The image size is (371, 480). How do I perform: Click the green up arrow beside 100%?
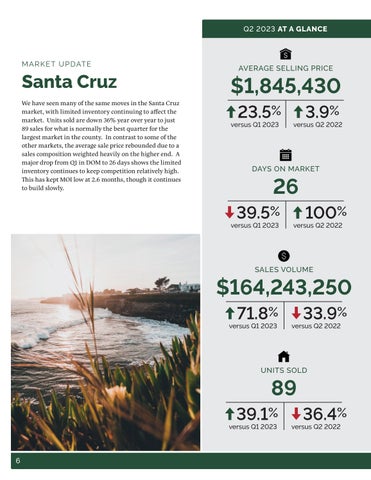298,213
